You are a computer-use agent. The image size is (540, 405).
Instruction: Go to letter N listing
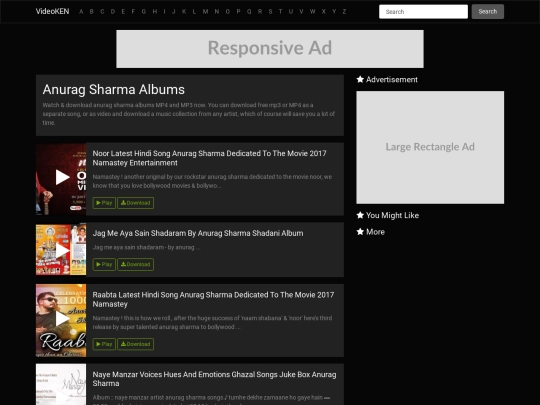(217, 11)
